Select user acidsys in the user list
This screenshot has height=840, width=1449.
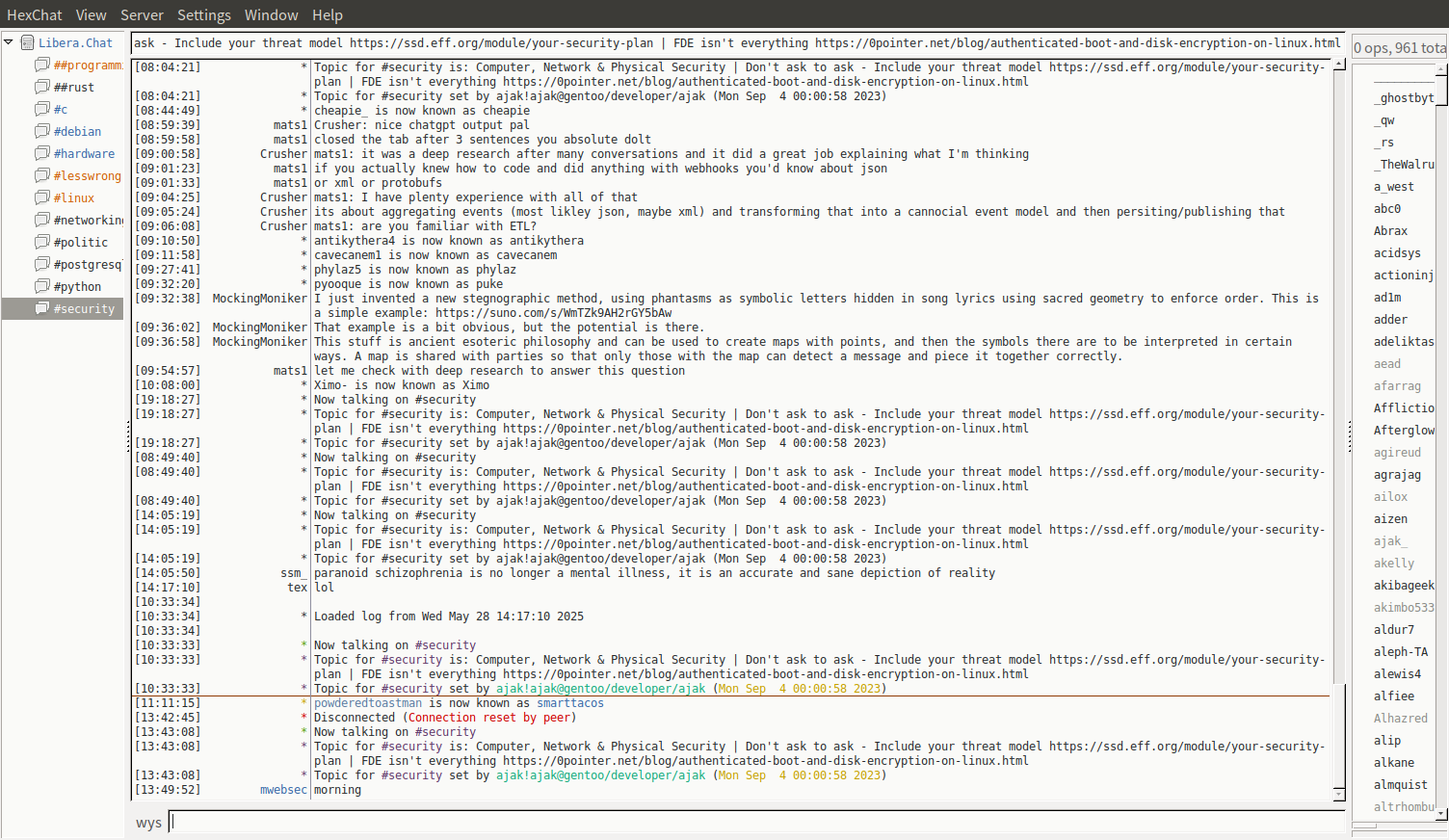coord(1397,253)
